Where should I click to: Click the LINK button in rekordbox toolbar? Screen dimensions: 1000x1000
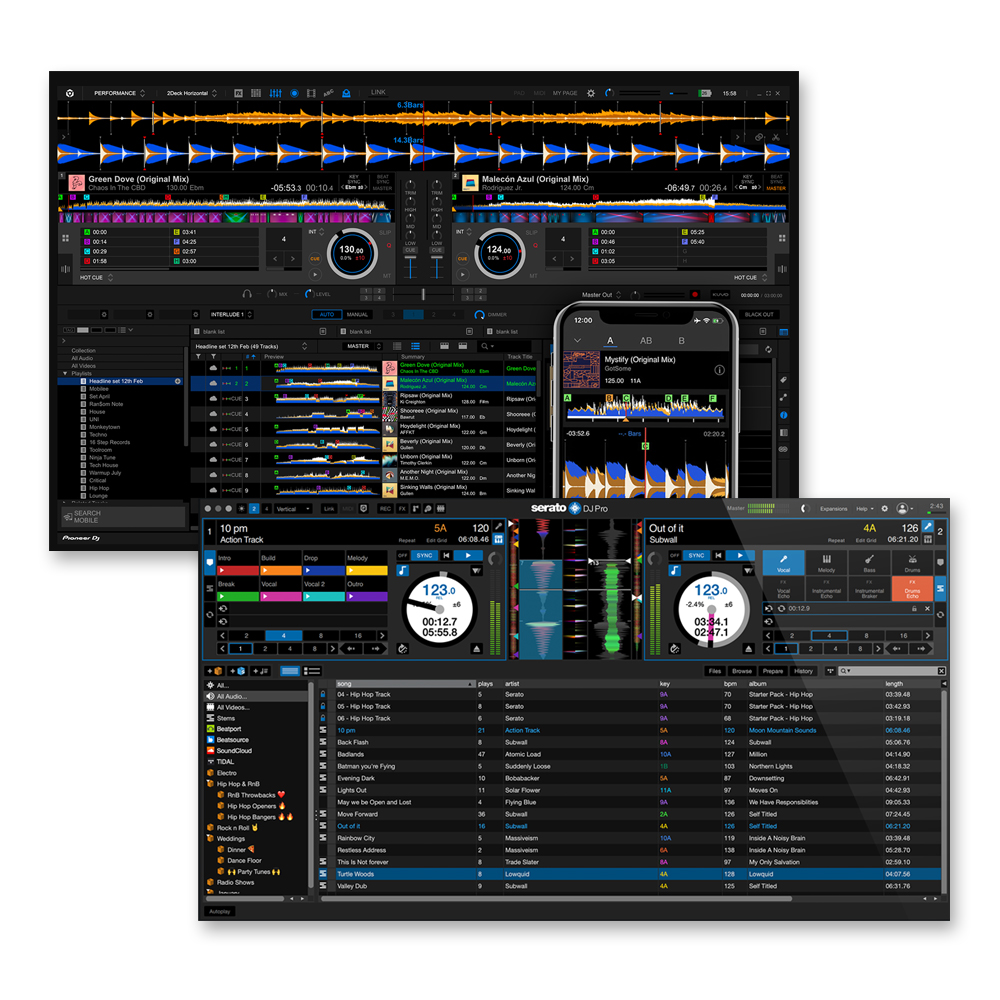[378, 92]
